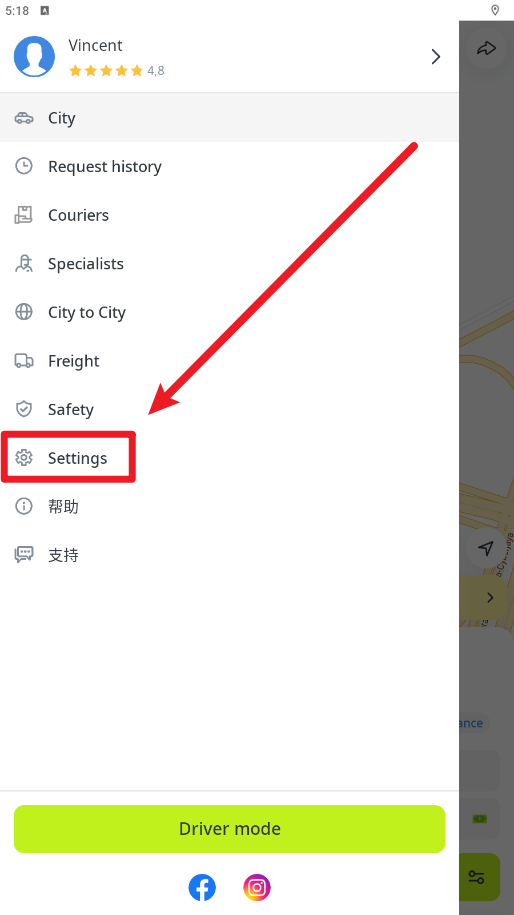This screenshot has height=915, width=514.
Task: Select City to City option
Action: point(229,312)
